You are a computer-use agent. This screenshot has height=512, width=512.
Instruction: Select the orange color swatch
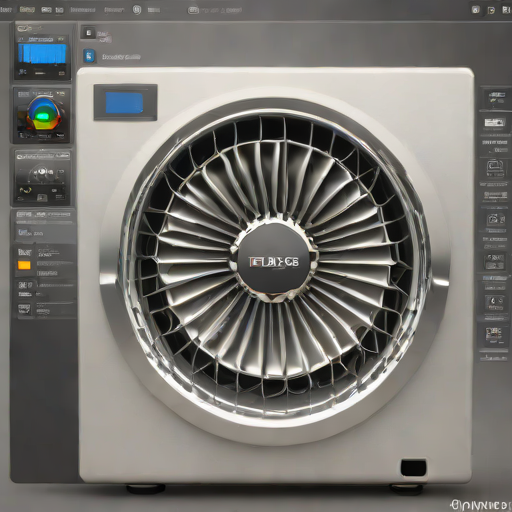pos(24,265)
